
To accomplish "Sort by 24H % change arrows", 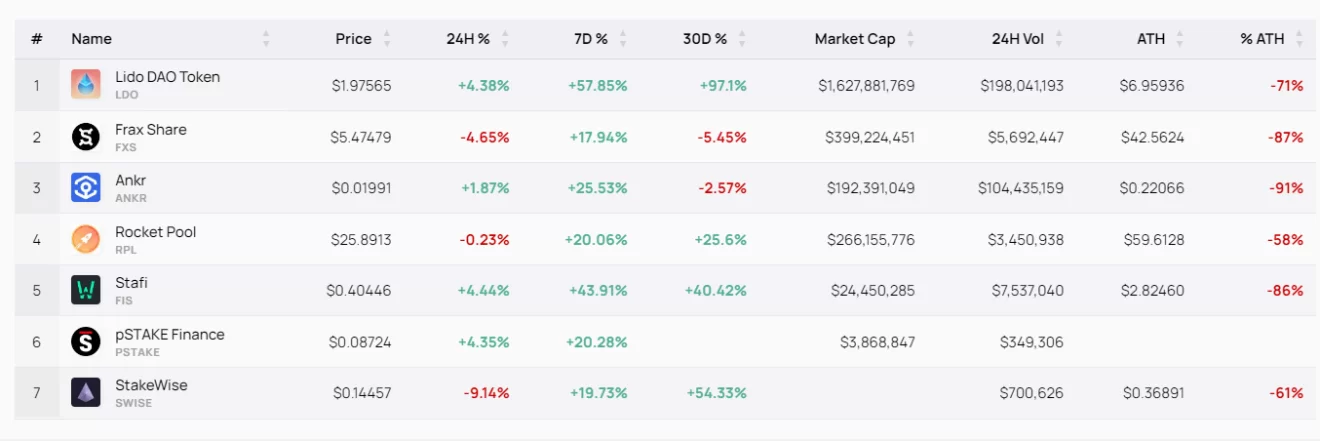I will point(505,39).
